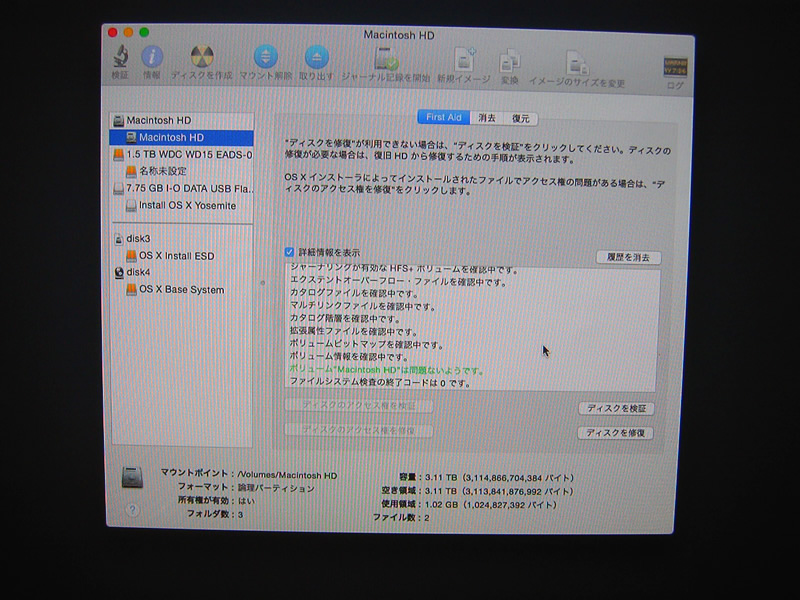Click the 新規イメージ toolbar icon
This screenshot has height=600, width=800.
464,60
